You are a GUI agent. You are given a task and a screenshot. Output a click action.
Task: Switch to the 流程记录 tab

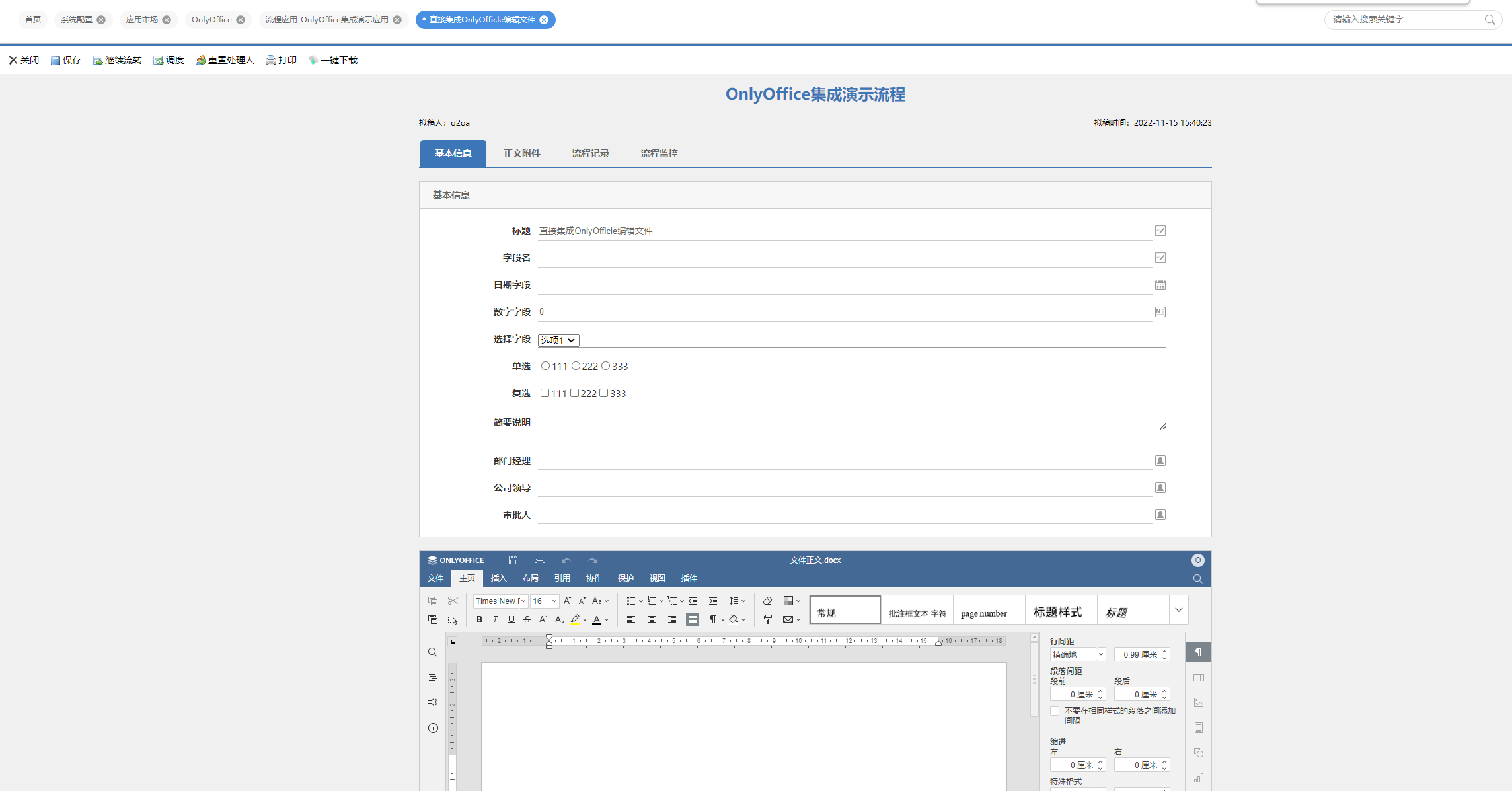[x=590, y=153]
